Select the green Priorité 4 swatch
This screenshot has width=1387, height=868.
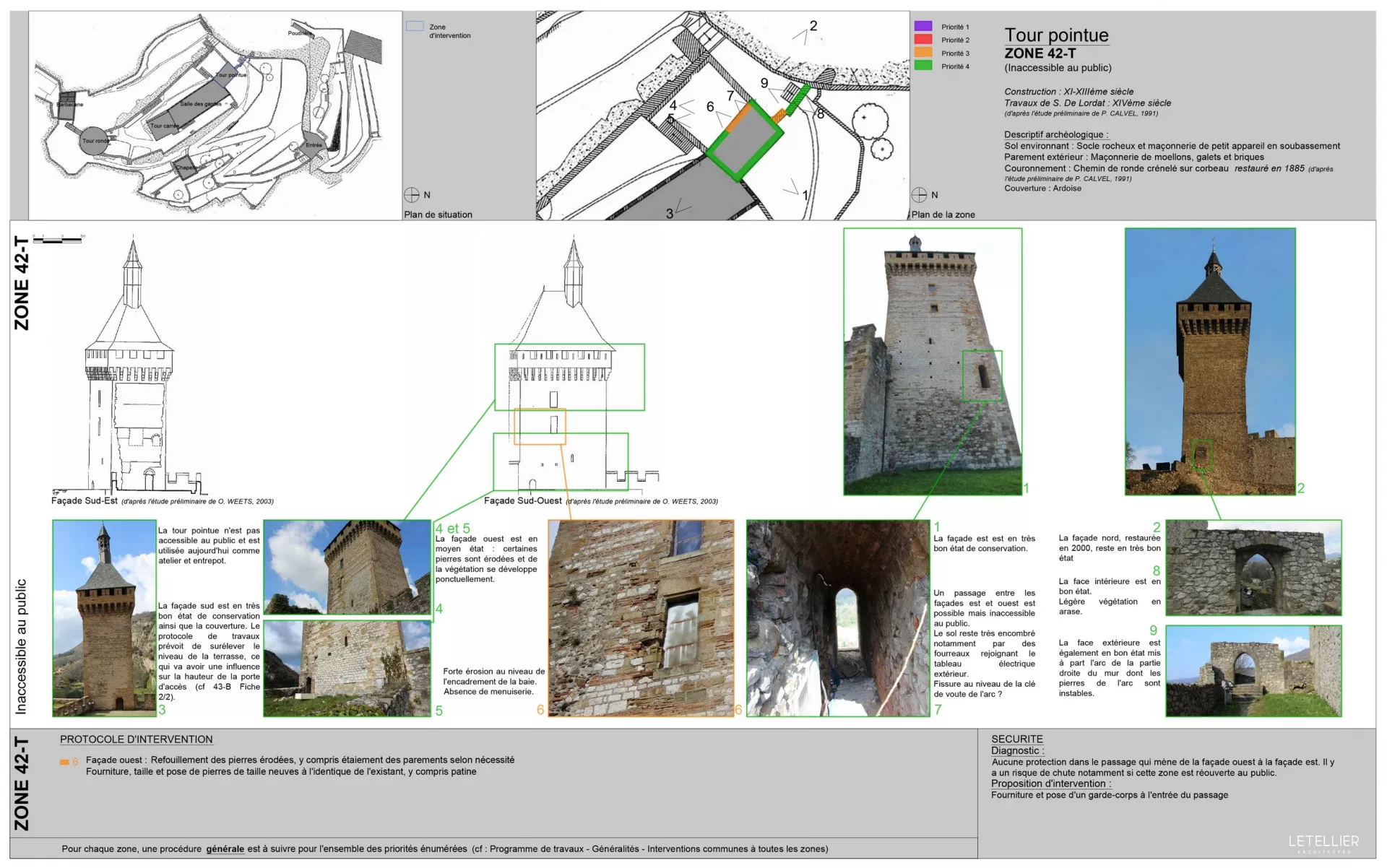[x=923, y=66]
